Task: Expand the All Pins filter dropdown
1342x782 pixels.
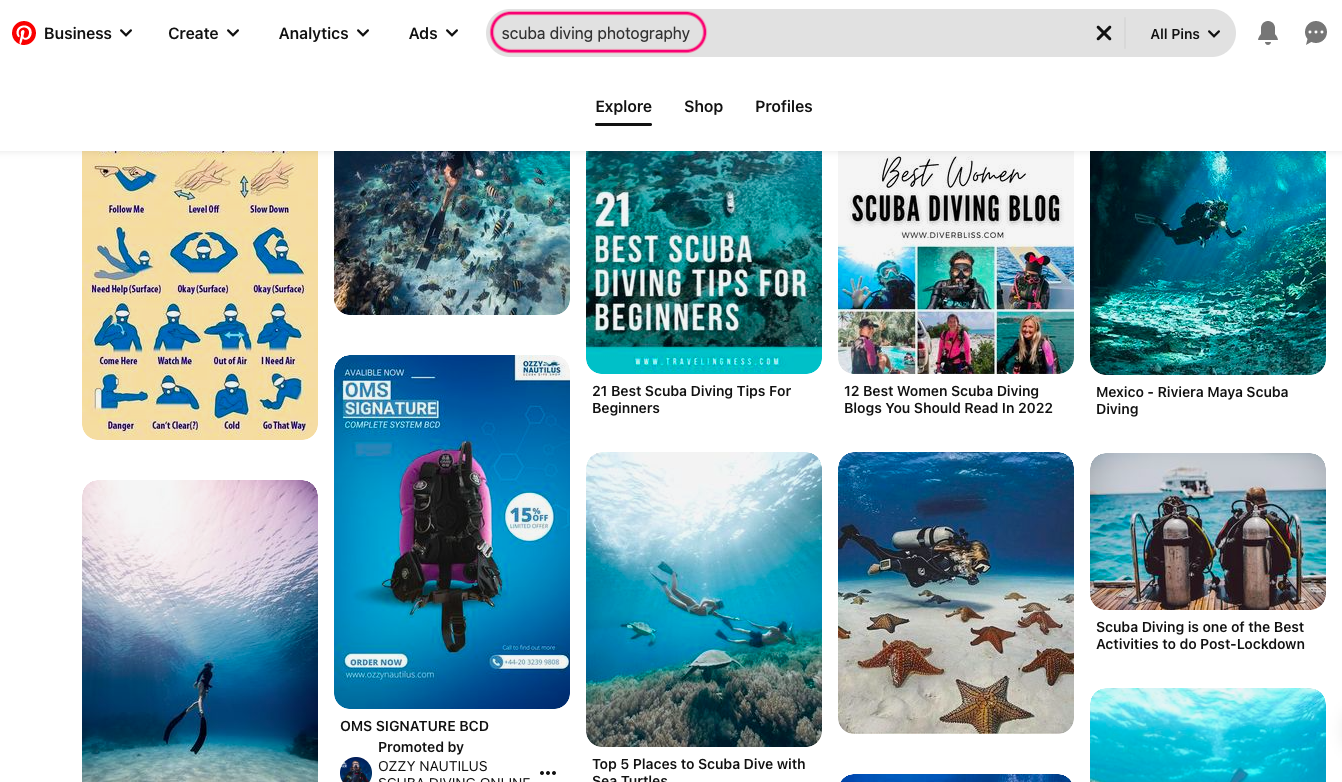Action: point(1184,32)
